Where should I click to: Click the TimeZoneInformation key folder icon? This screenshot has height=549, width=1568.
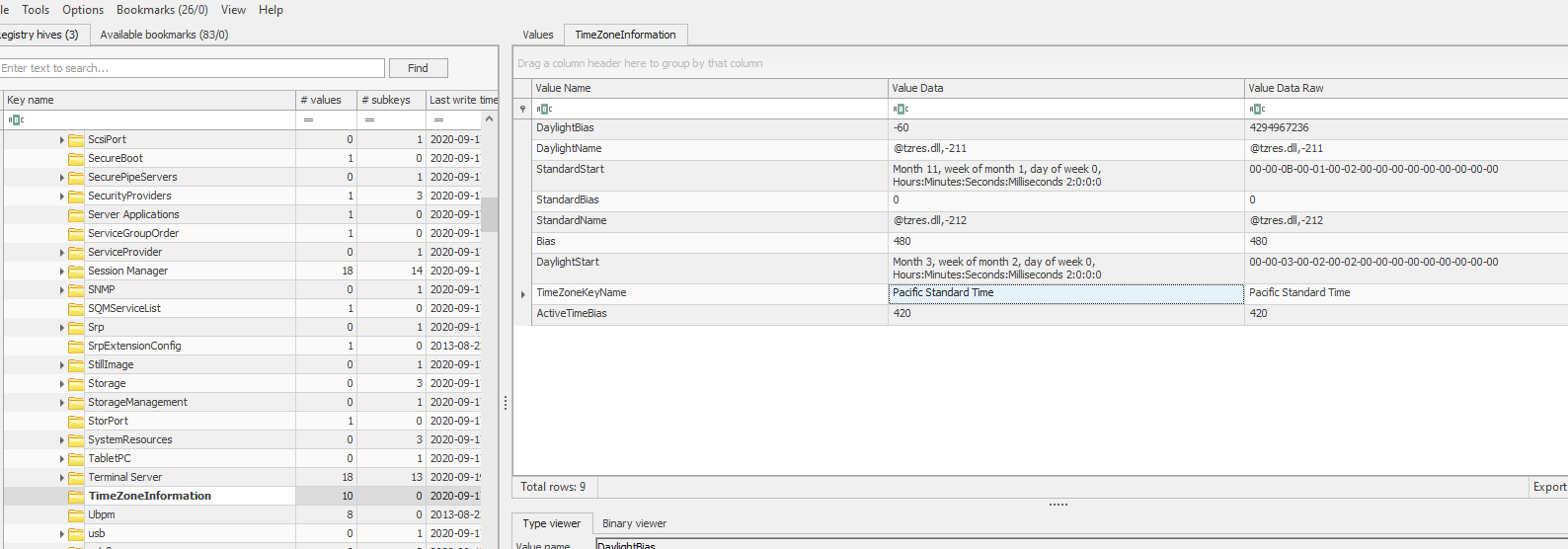76,496
